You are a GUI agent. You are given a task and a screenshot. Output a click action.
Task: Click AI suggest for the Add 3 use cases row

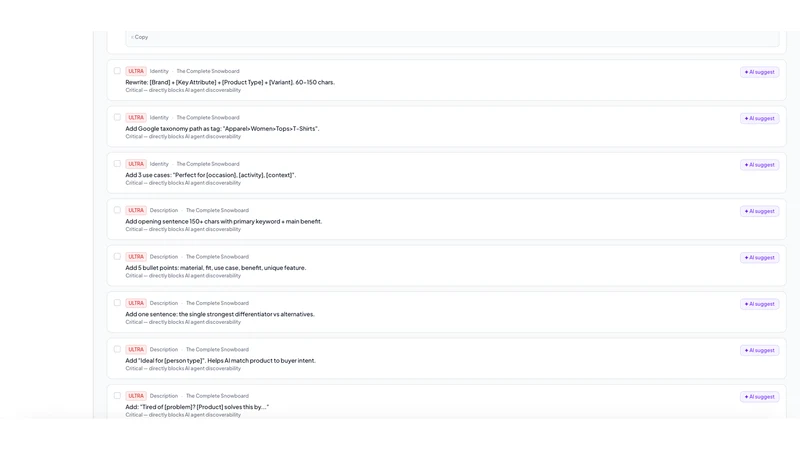[759, 165]
